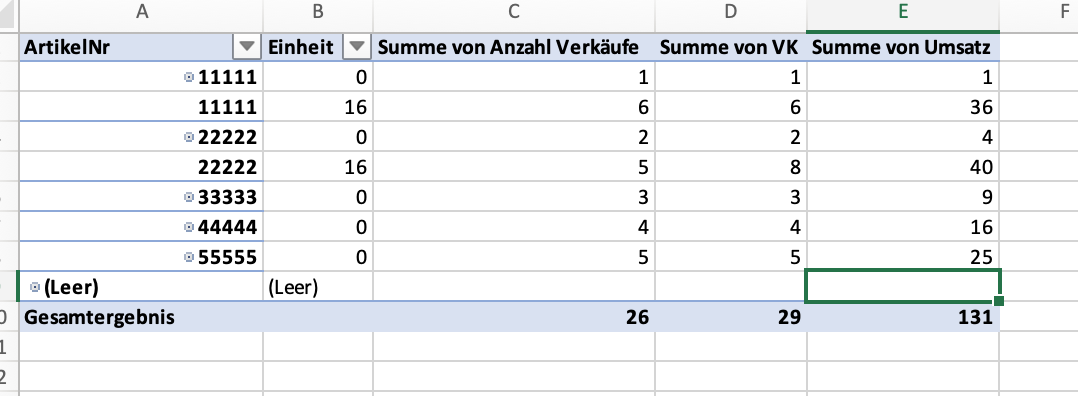Screen dimensions: 1078x396
Task: Click the Summe von Umsatz header cell
Action: click(903, 47)
